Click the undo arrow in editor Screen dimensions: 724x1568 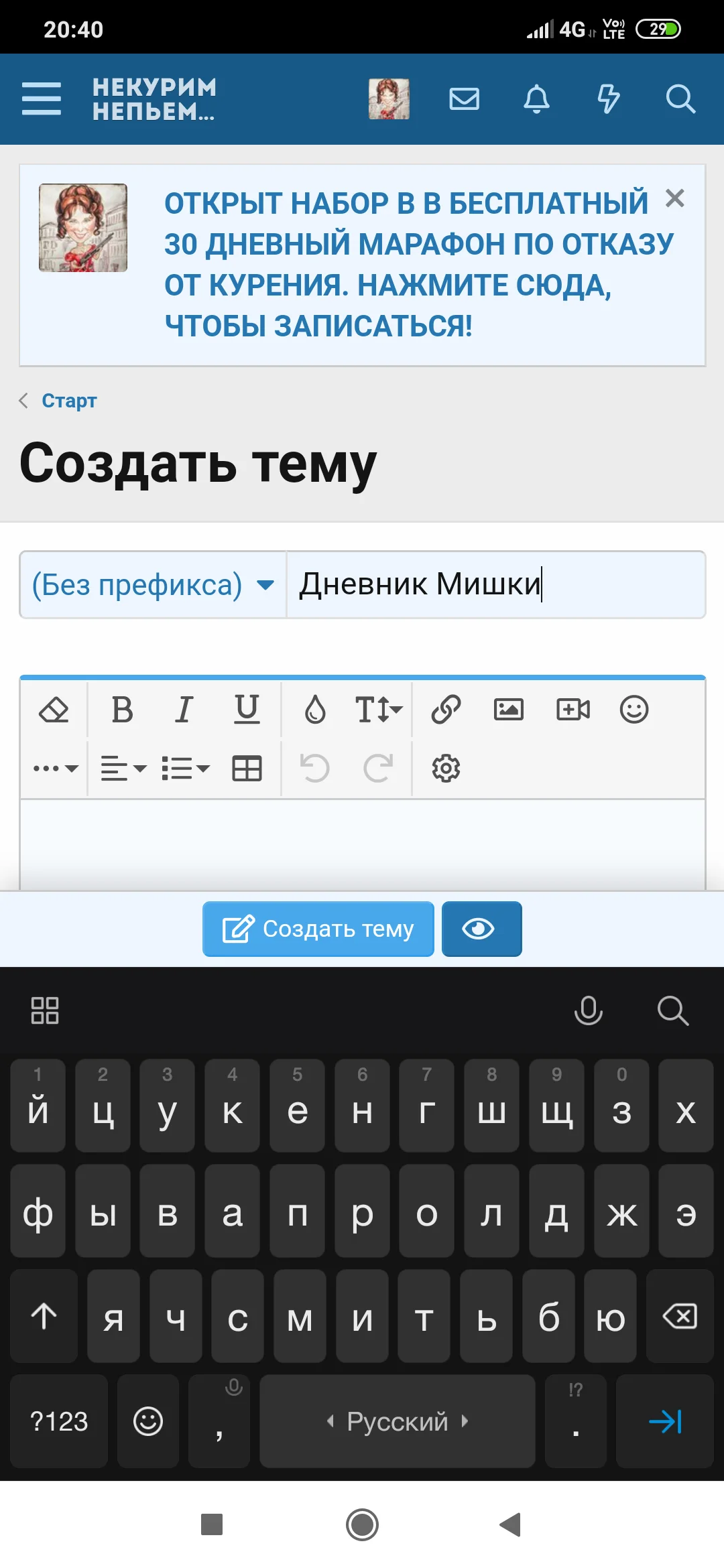[x=315, y=769]
